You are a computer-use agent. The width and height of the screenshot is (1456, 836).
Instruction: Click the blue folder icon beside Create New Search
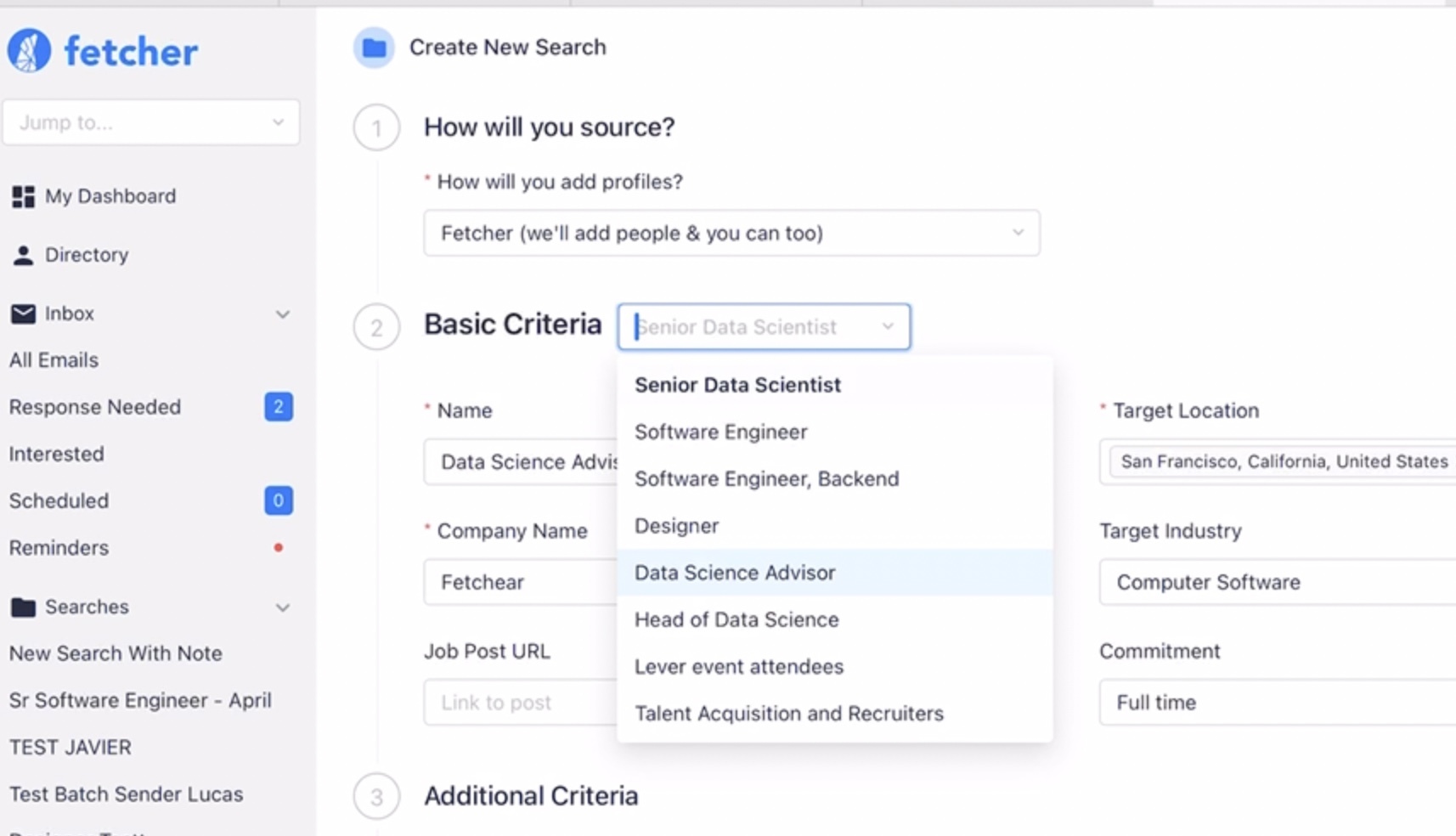click(x=374, y=48)
